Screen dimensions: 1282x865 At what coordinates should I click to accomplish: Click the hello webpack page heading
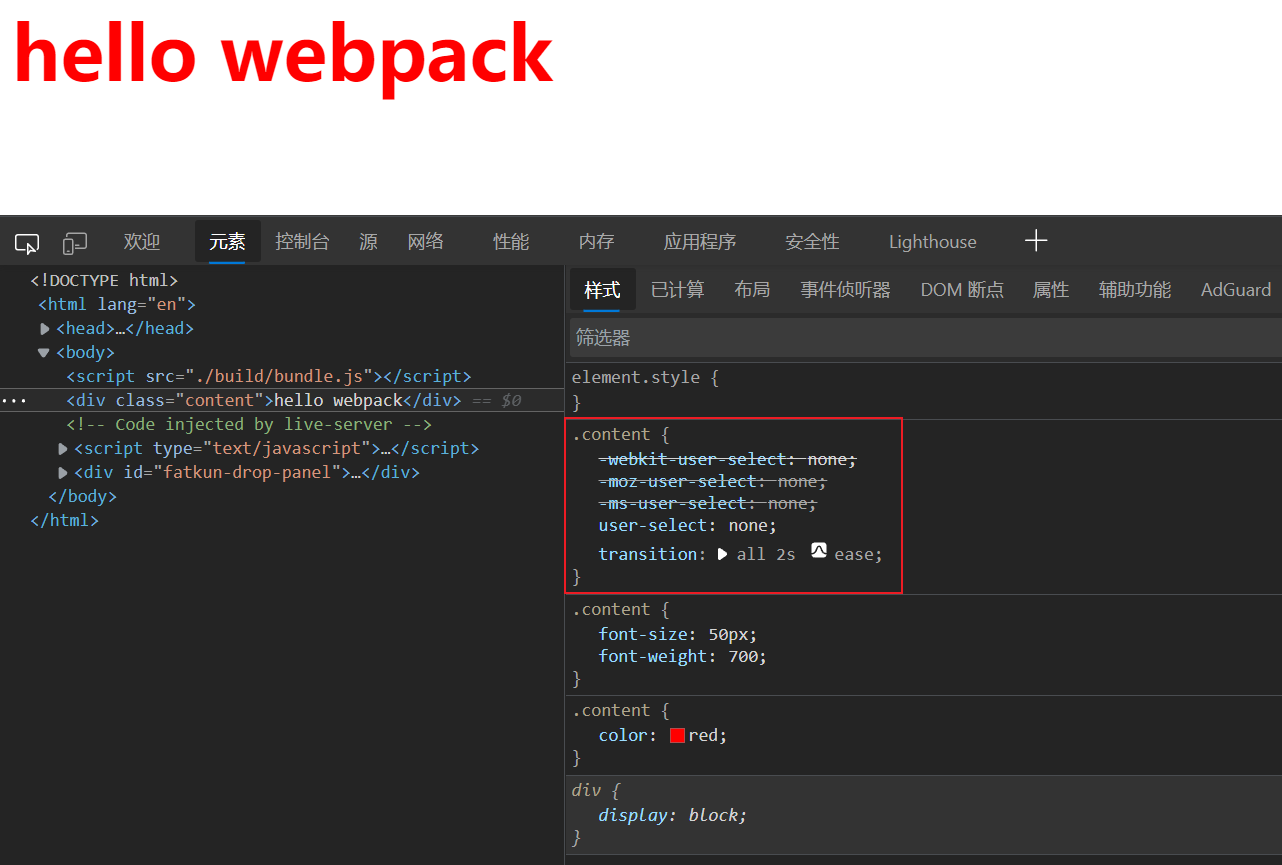click(283, 55)
